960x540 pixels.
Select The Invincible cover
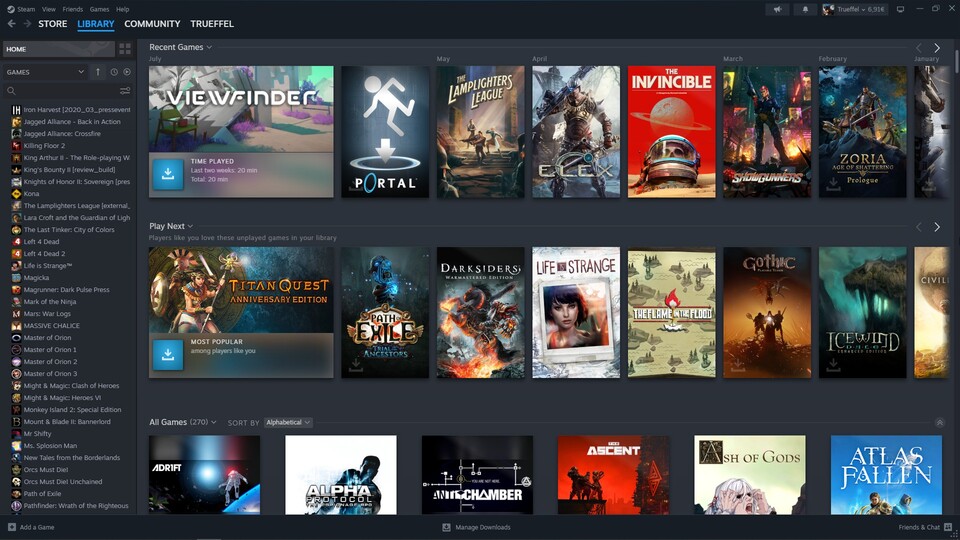(x=672, y=132)
